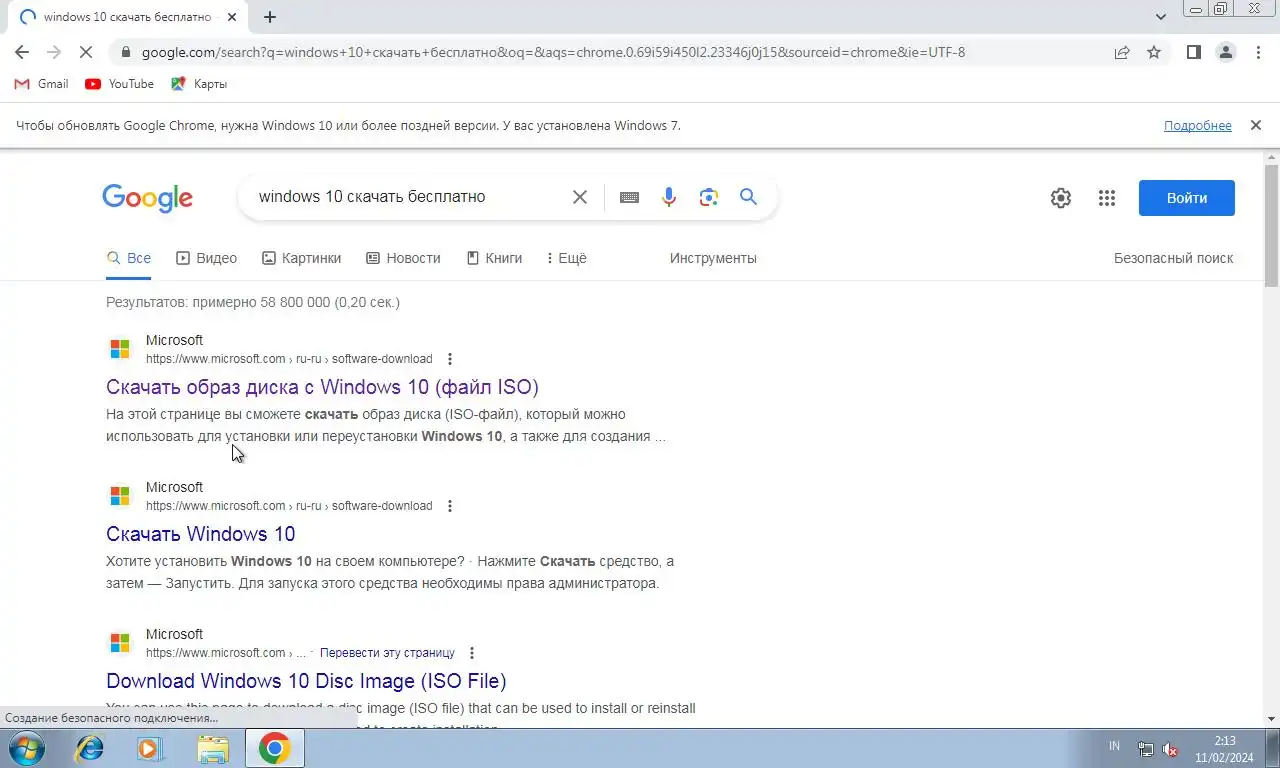Search by image with Google Lens
This screenshot has width=1280, height=768.
tap(709, 197)
